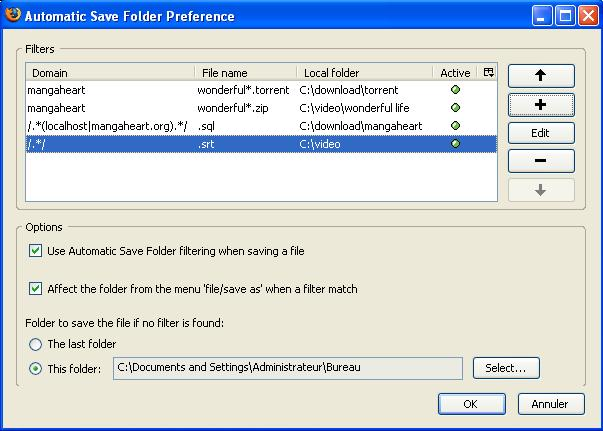
Task: Sort filters by Local folder column header
Action: pos(365,73)
